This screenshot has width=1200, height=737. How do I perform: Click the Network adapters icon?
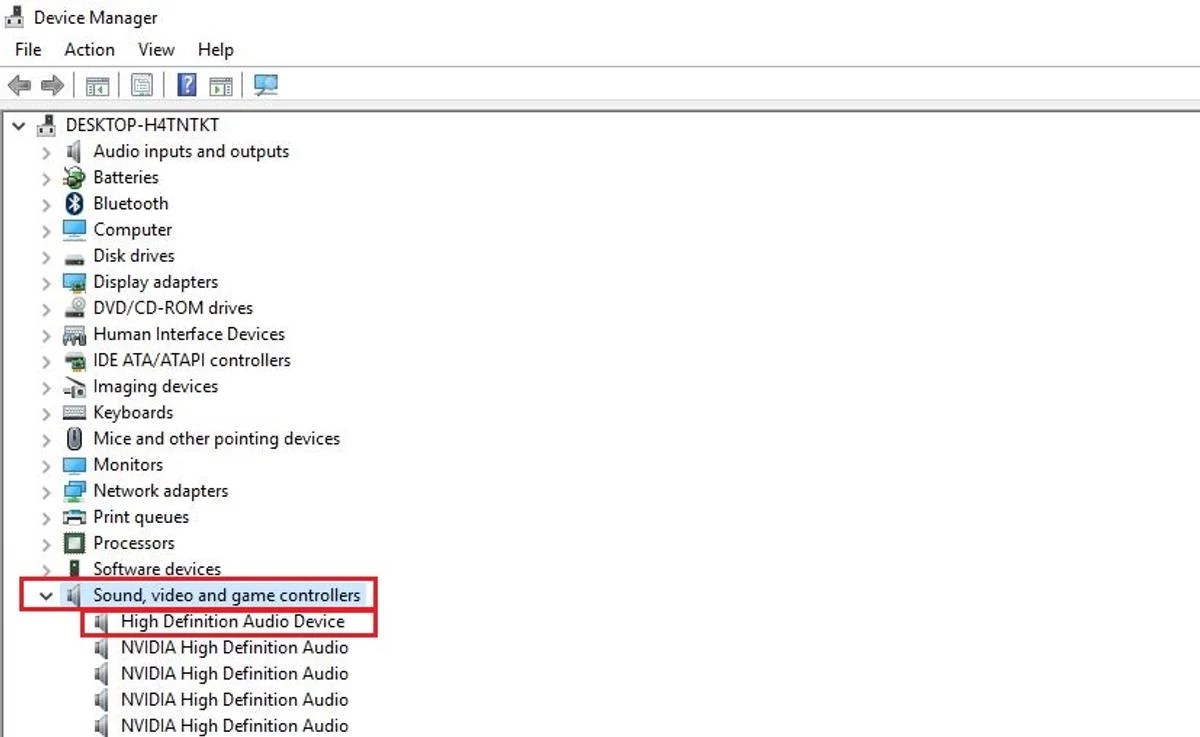tap(74, 491)
